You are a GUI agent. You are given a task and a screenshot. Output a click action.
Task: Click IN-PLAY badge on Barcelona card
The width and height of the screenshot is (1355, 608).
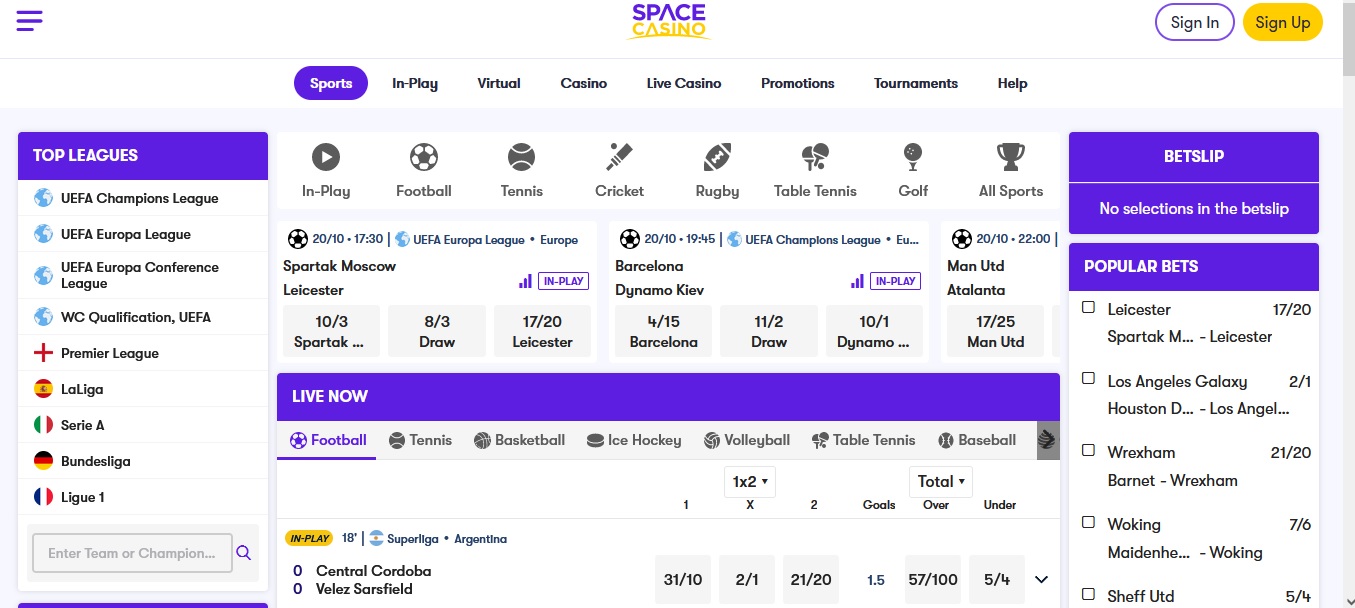coord(895,281)
